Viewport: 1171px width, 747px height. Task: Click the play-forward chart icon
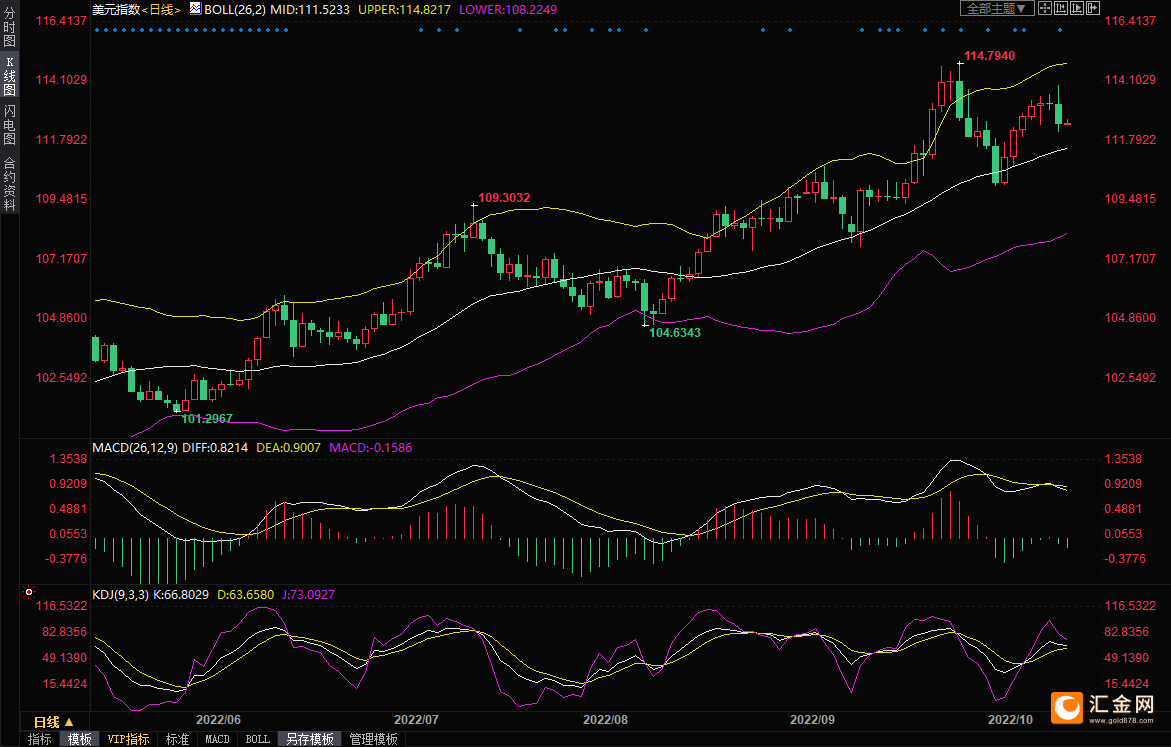point(1077,8)
